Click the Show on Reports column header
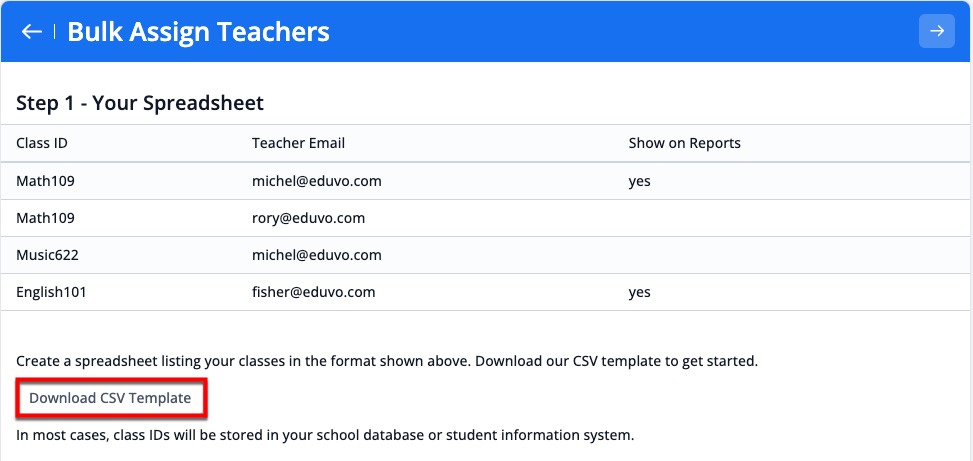973x461 pixels. pyautogui.click(x=684, y=143)
